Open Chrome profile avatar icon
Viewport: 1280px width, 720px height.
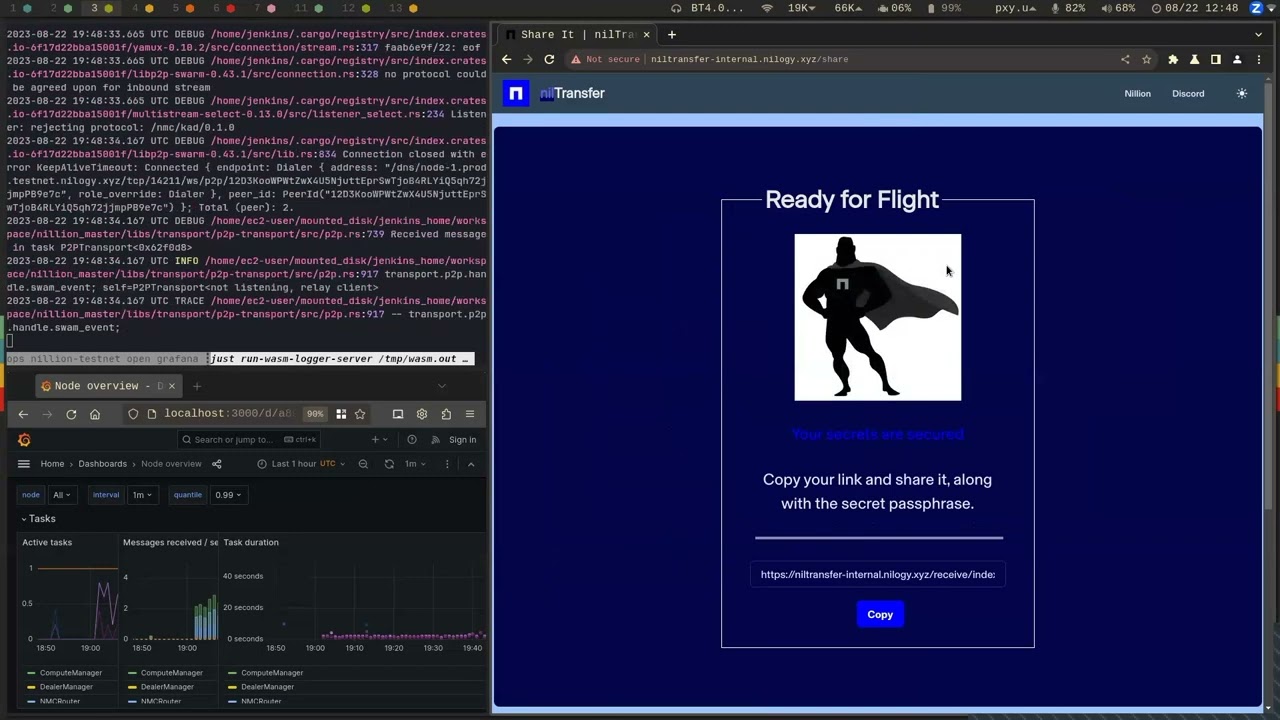pyautogui.click(x=1238, y=59)
